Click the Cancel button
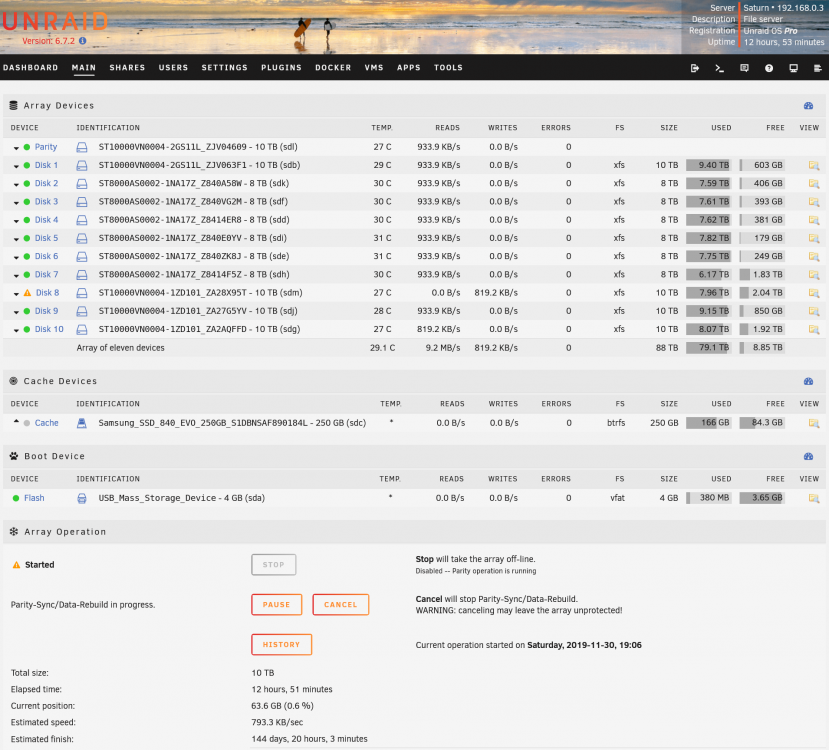This screenshot has height=750, width=829. (340, 605)
